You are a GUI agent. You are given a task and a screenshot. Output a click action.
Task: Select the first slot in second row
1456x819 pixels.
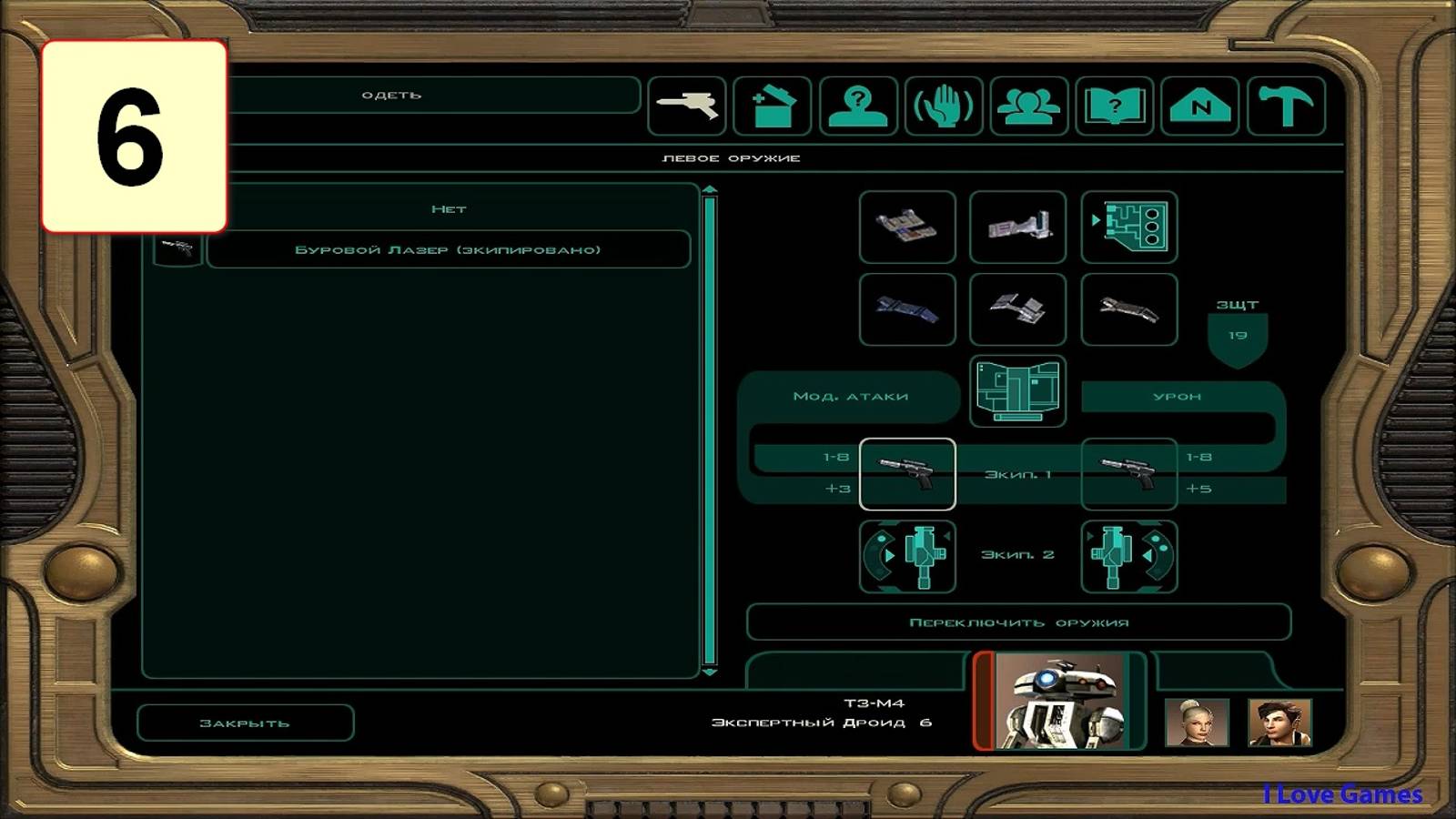click(x=907, y=309)
